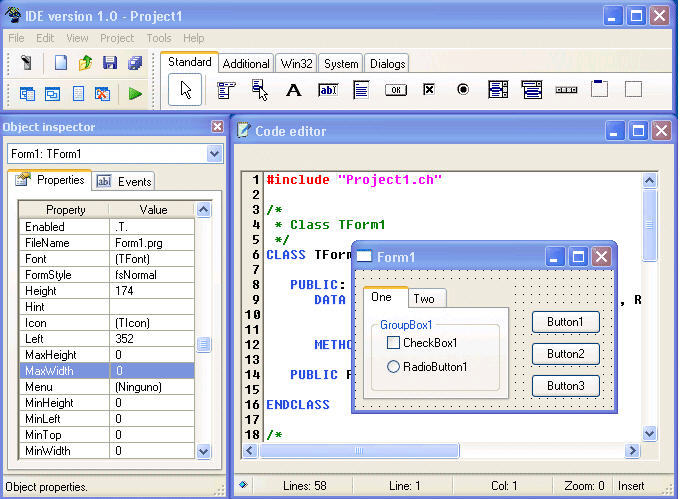This screenshot has width=680, height=499.
Task: Click code editor scroll right arrow
Action: (632, 451)
